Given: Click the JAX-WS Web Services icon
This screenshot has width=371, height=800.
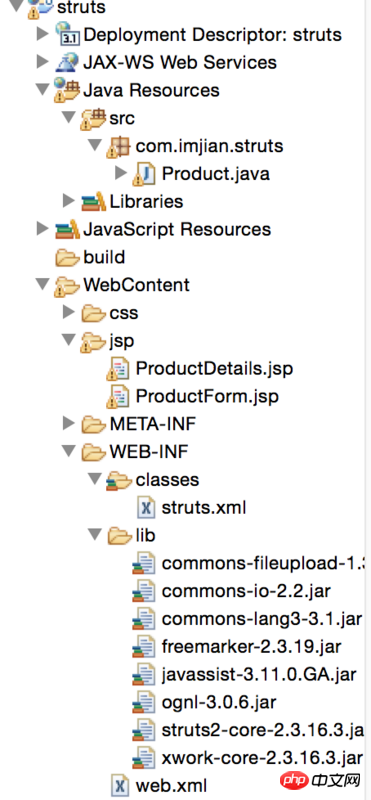Looking at the screenshot, I should tap(68, 62).
